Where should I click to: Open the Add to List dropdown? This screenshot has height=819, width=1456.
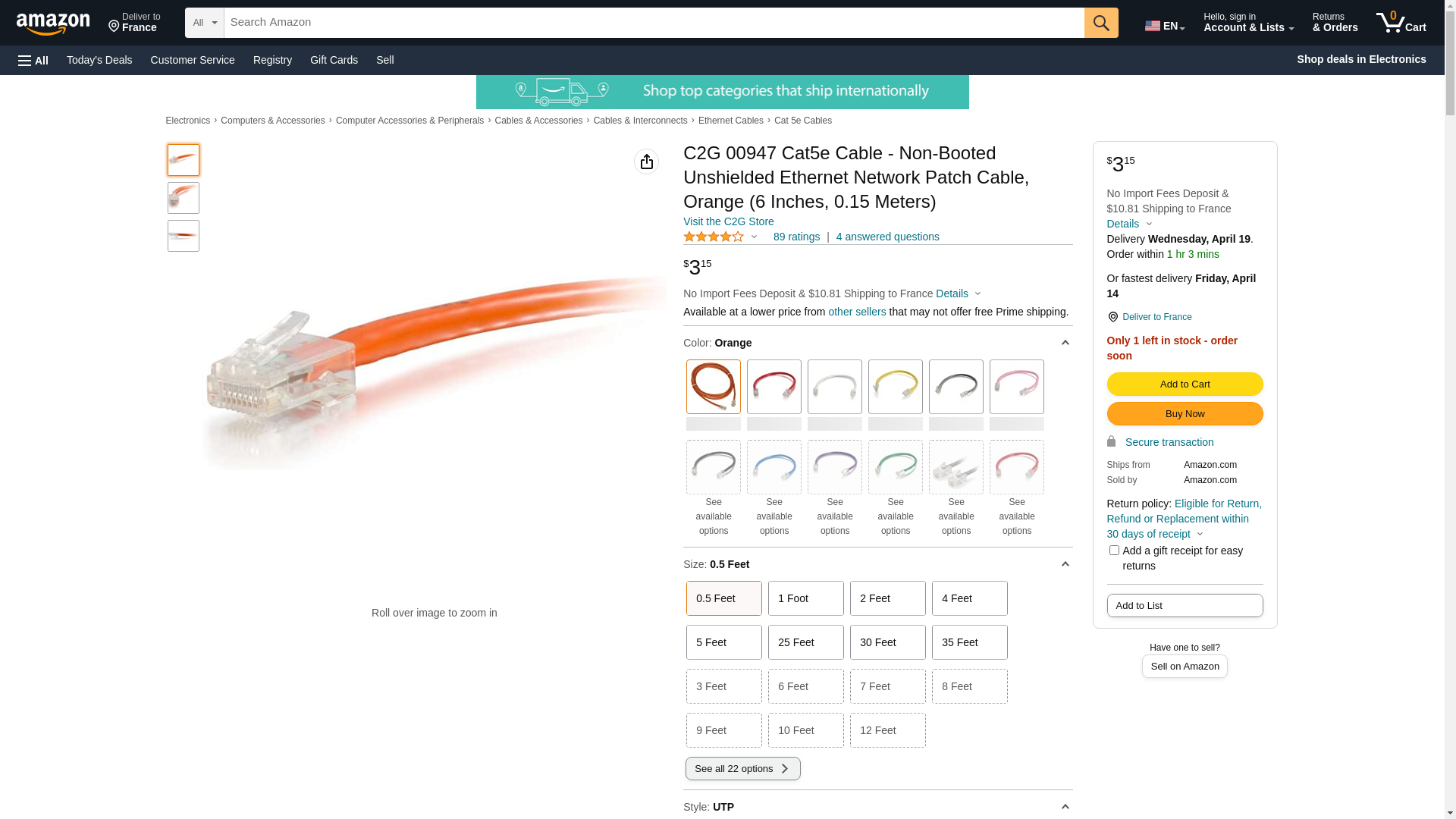[x=1184, y=605]
